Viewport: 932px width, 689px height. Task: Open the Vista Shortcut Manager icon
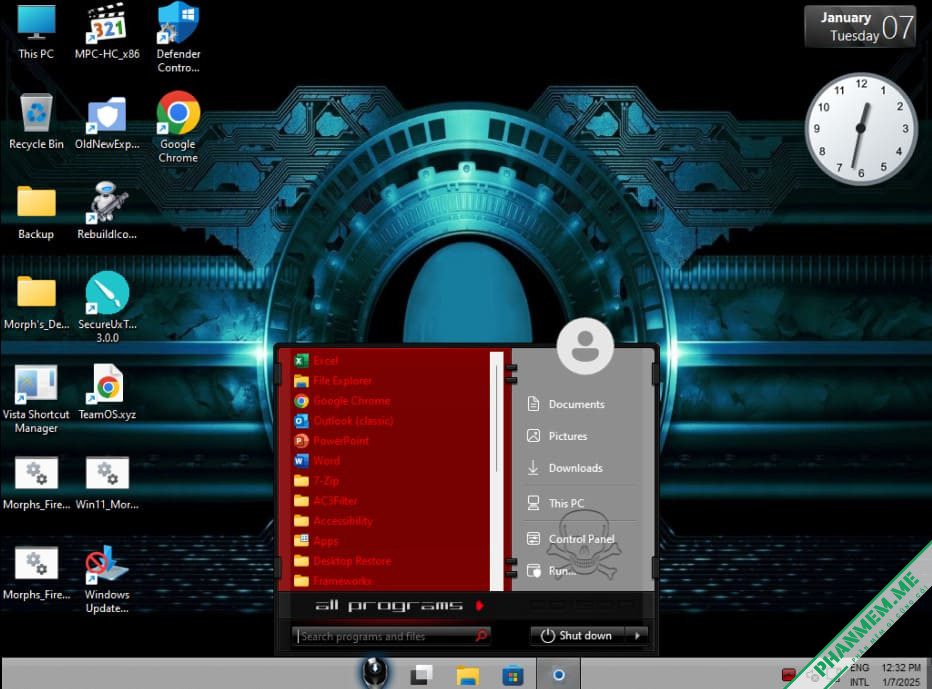(36, 398)
